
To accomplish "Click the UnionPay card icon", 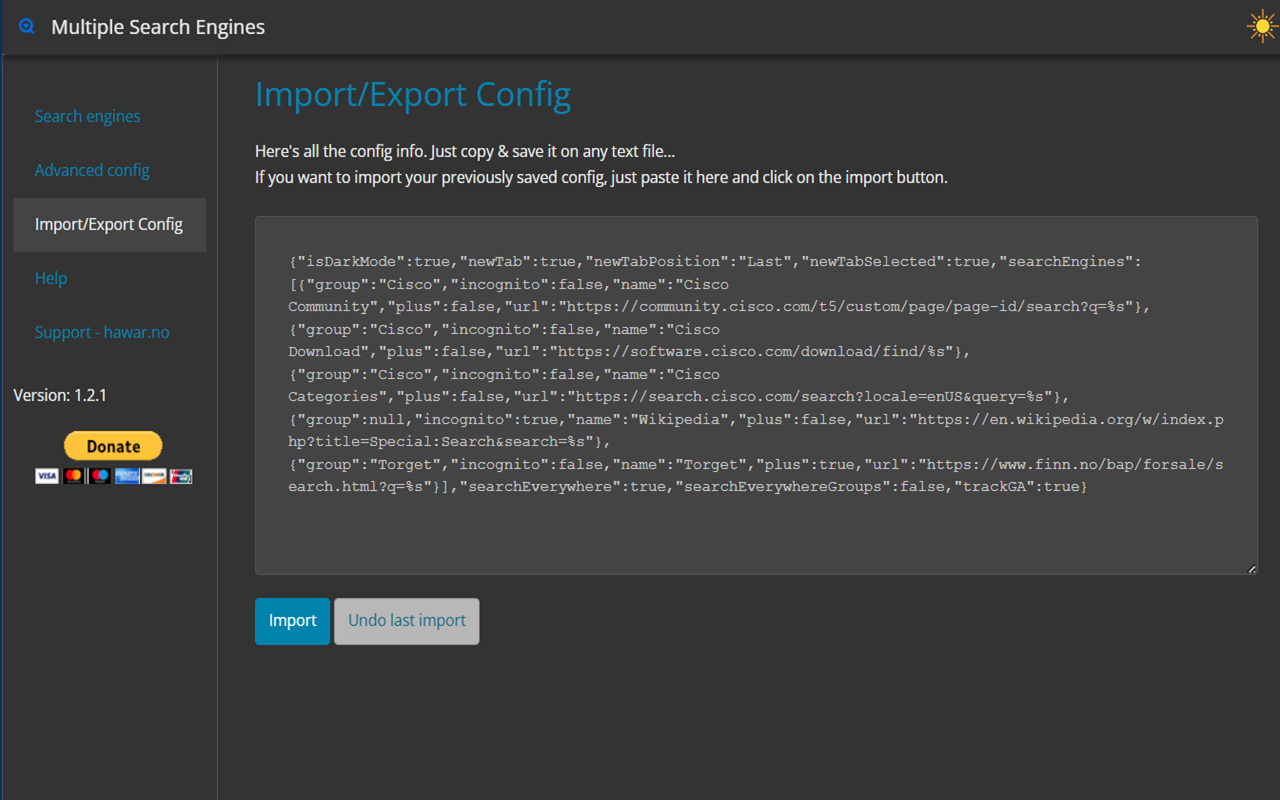I will pyautogui.click(x=180, y=476).
